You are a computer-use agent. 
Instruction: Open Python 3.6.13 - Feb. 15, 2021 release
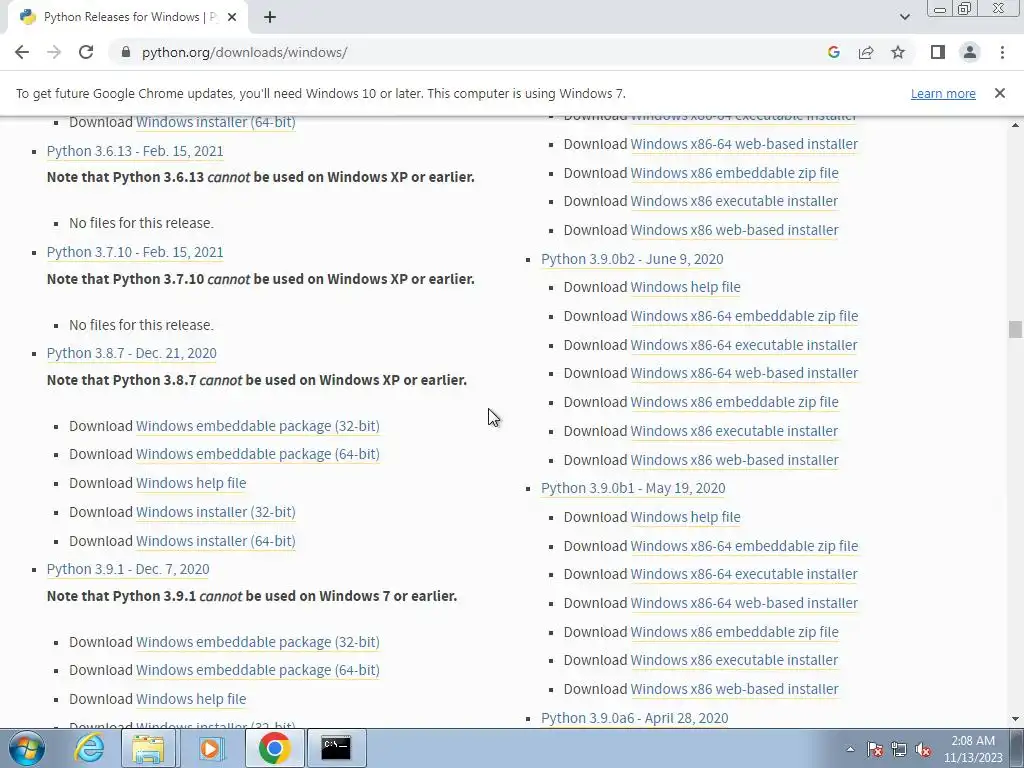[135, 151]
